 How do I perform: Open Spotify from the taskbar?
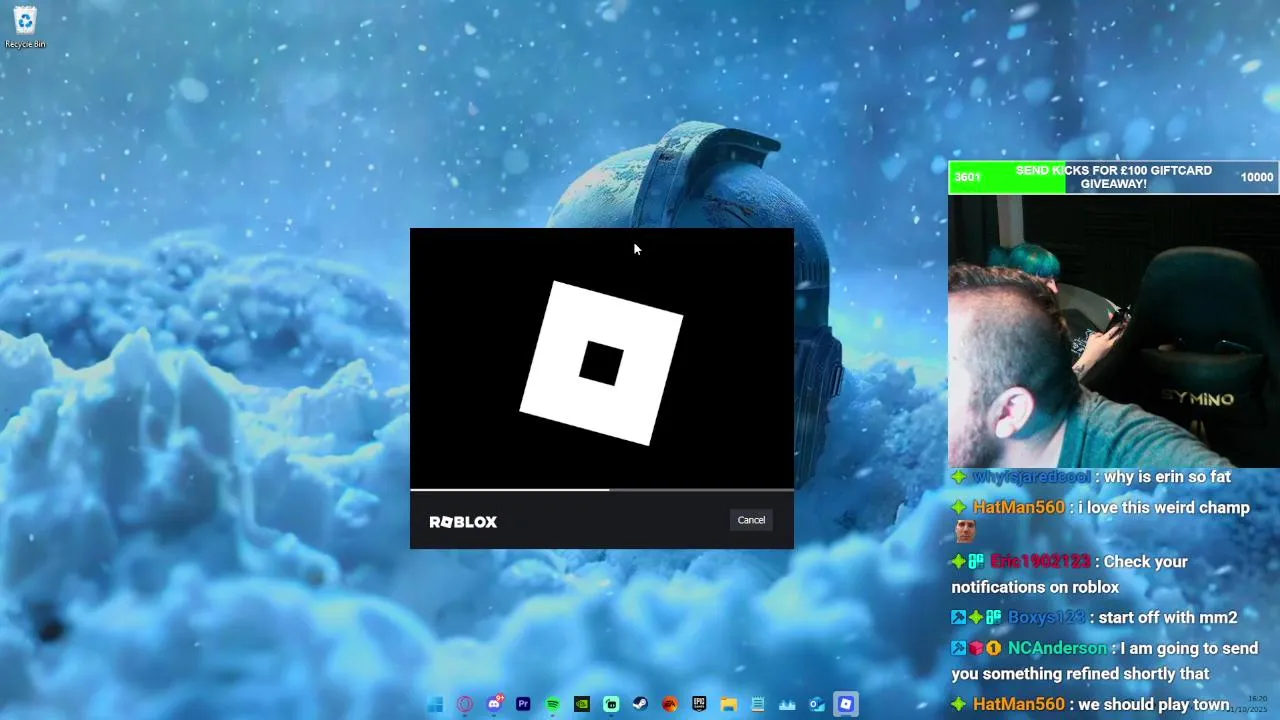[553, 704]
